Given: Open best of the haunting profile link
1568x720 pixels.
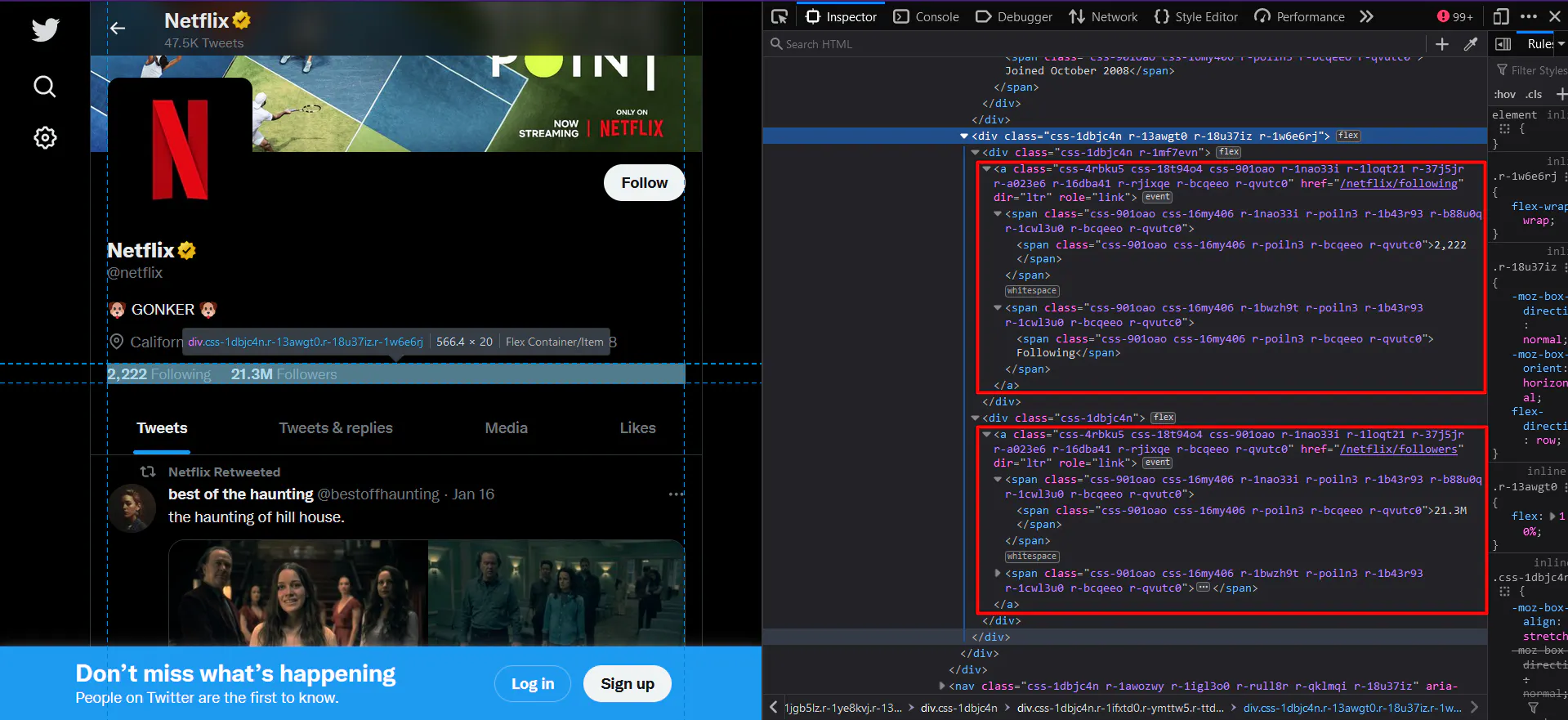Looking at the screenshot, I should click(x=241, y=494).
